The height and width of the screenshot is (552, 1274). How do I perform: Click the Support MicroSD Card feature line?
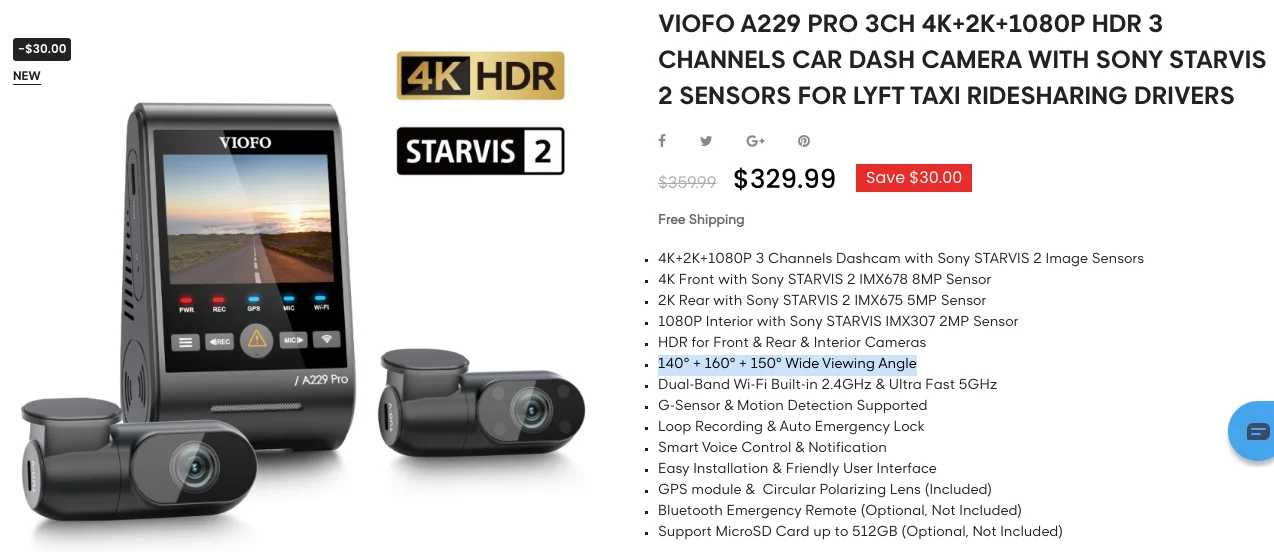tap(860, 532)
